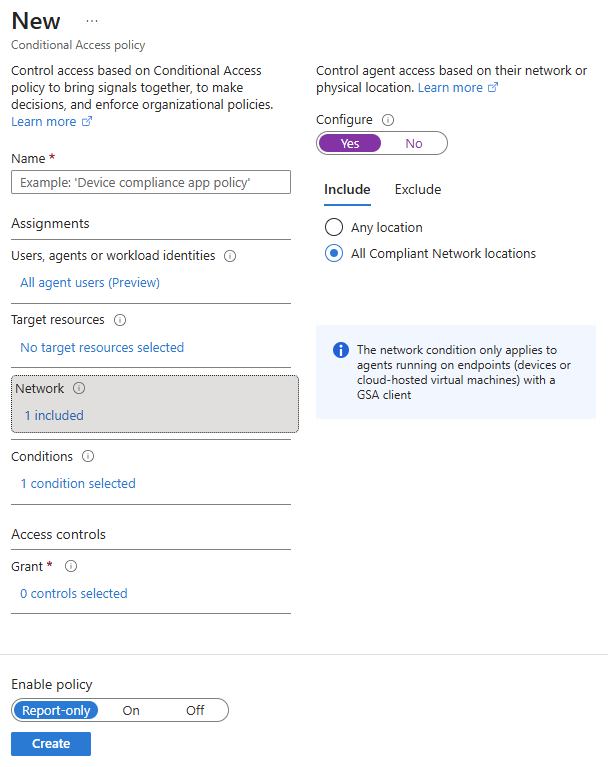Screen dimensions: 608x767
Task: Click external link icon after left Learn more
Action: (x=87, y=121)
